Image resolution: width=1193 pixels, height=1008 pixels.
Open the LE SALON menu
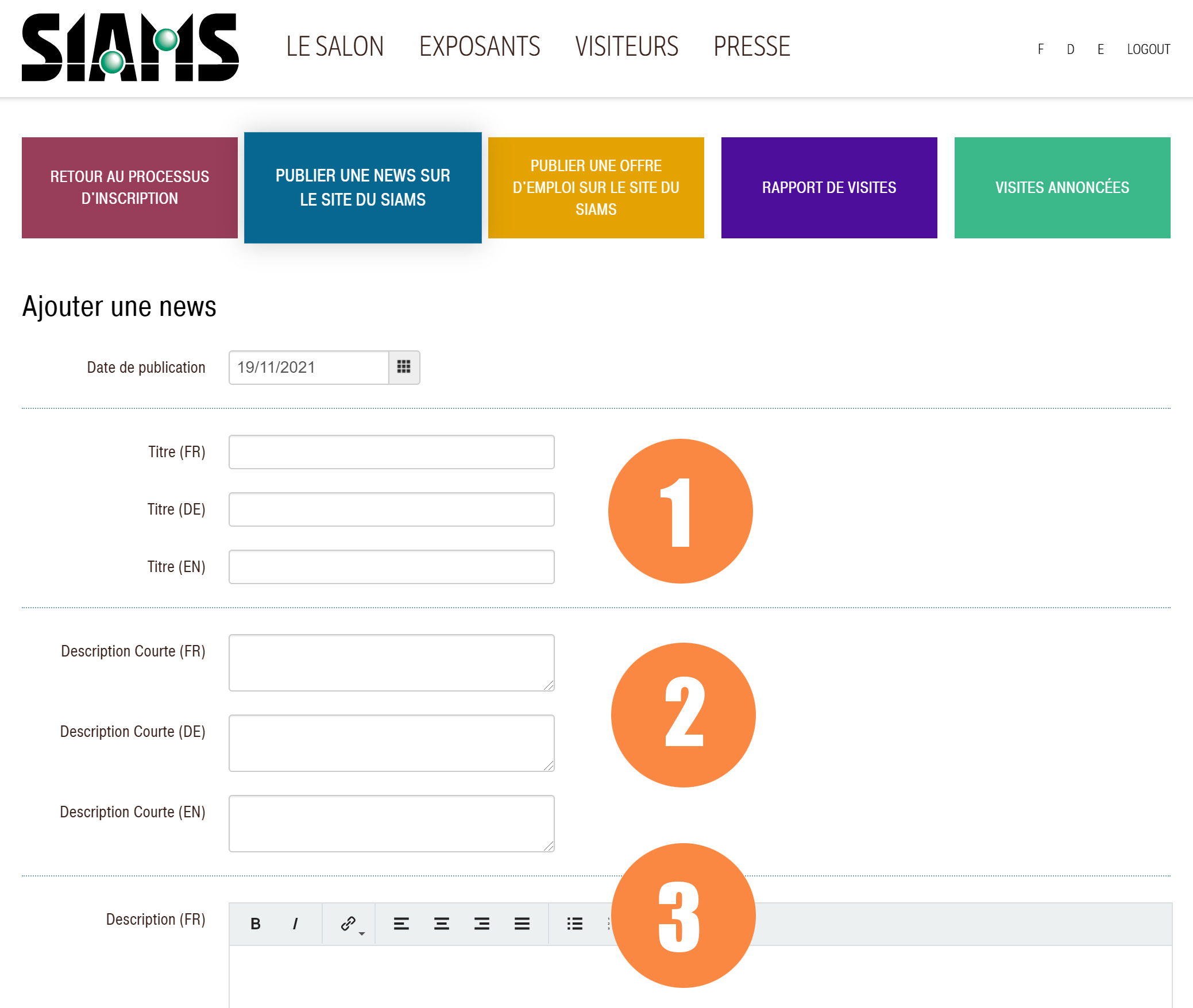tap(335, 47)
